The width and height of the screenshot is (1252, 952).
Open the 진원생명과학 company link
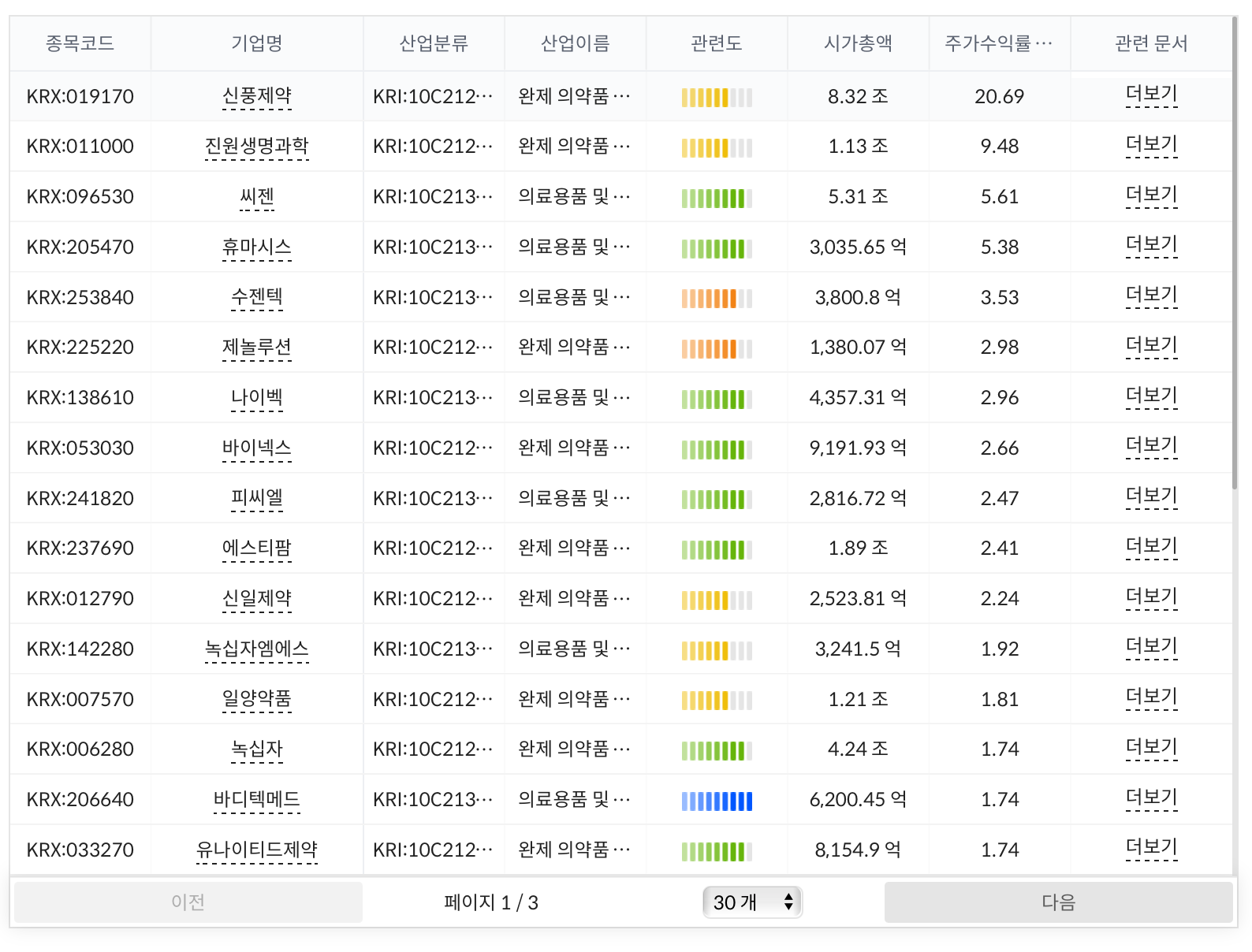coord(257,147)
